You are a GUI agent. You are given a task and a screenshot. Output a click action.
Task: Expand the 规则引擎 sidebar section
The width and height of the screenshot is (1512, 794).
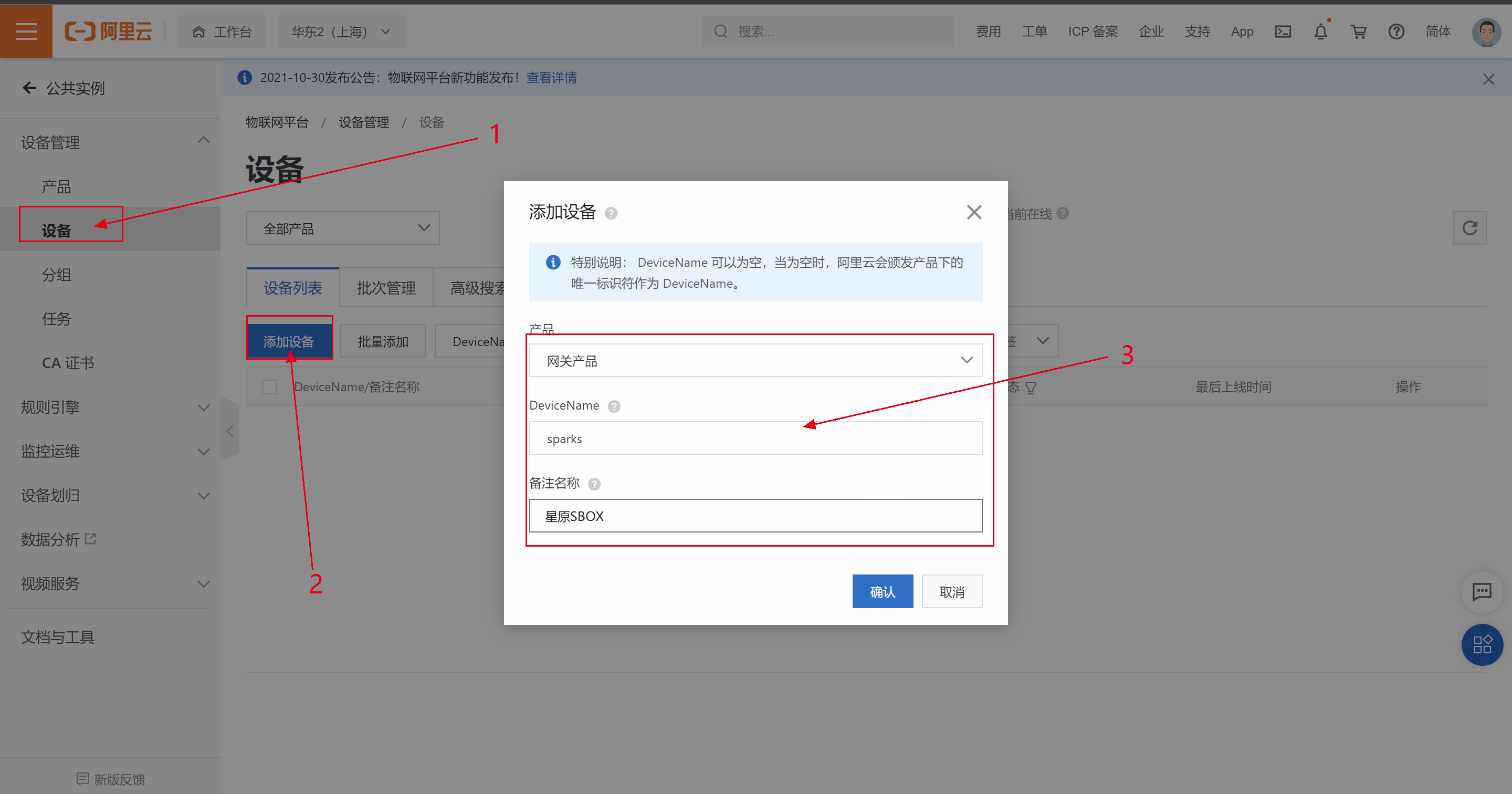click(x=115, y=407)
